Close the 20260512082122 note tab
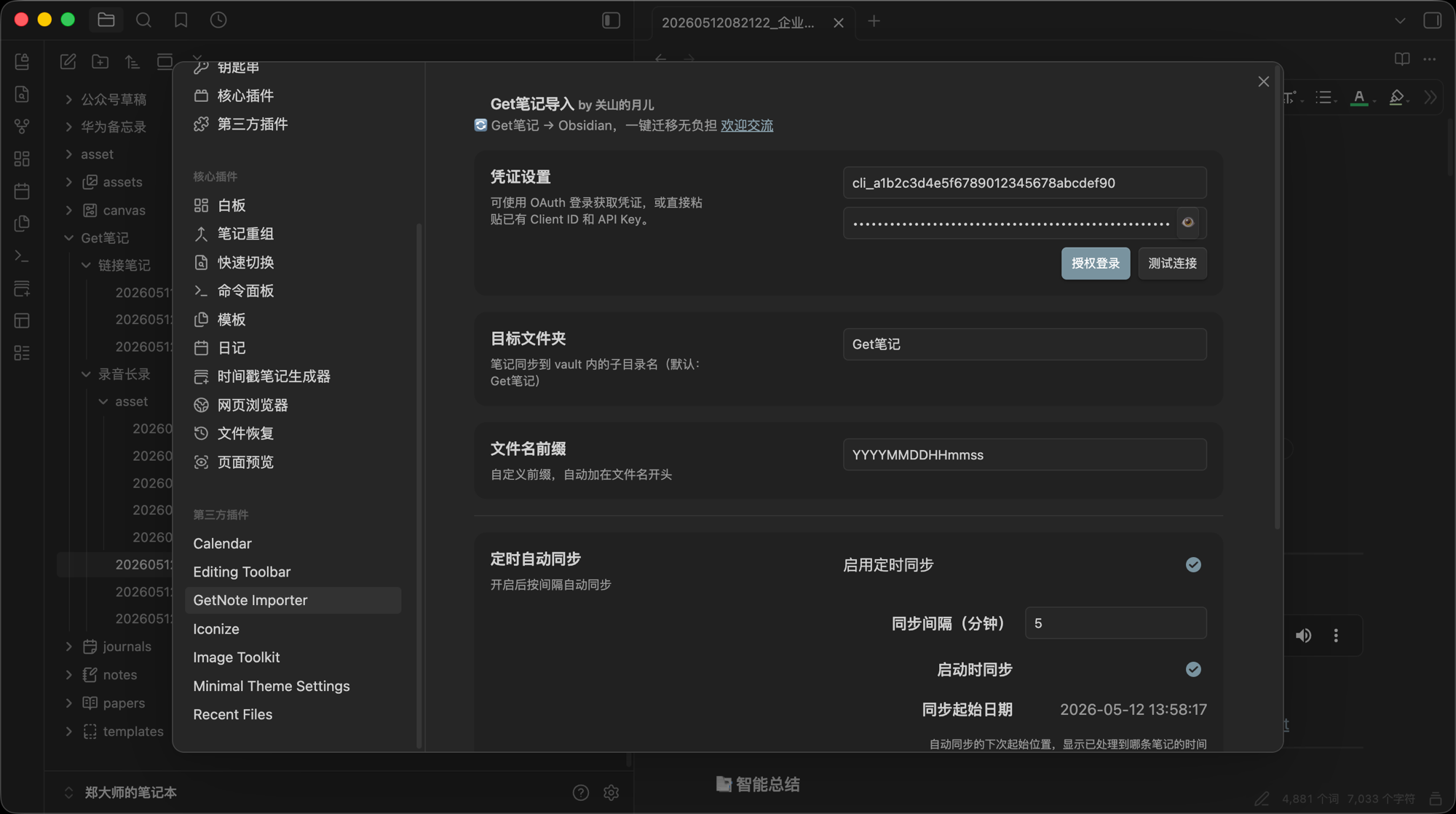1456x814 pixels. [839, 23]
